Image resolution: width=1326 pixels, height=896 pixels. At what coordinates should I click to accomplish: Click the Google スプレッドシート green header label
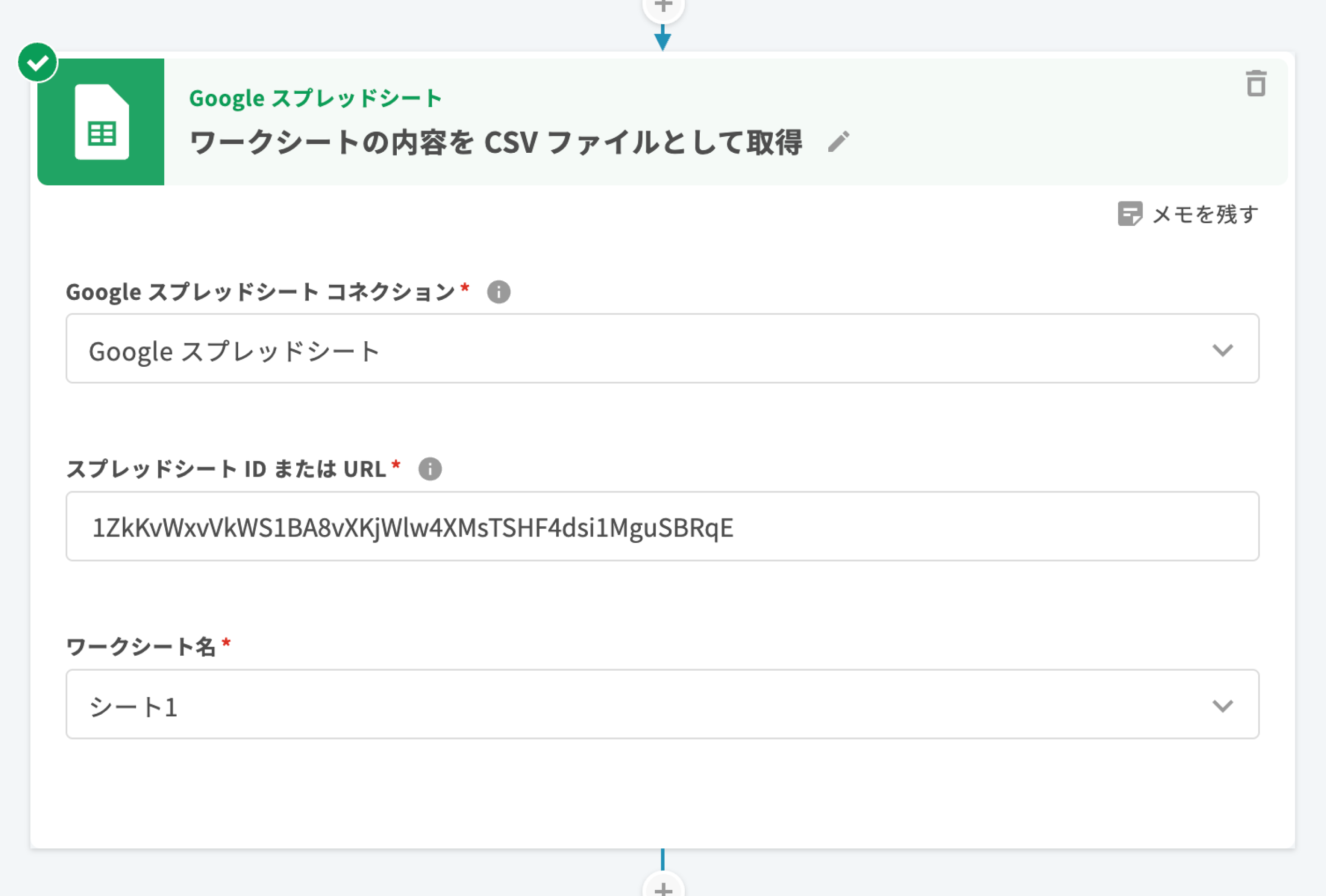coord(315,98)
